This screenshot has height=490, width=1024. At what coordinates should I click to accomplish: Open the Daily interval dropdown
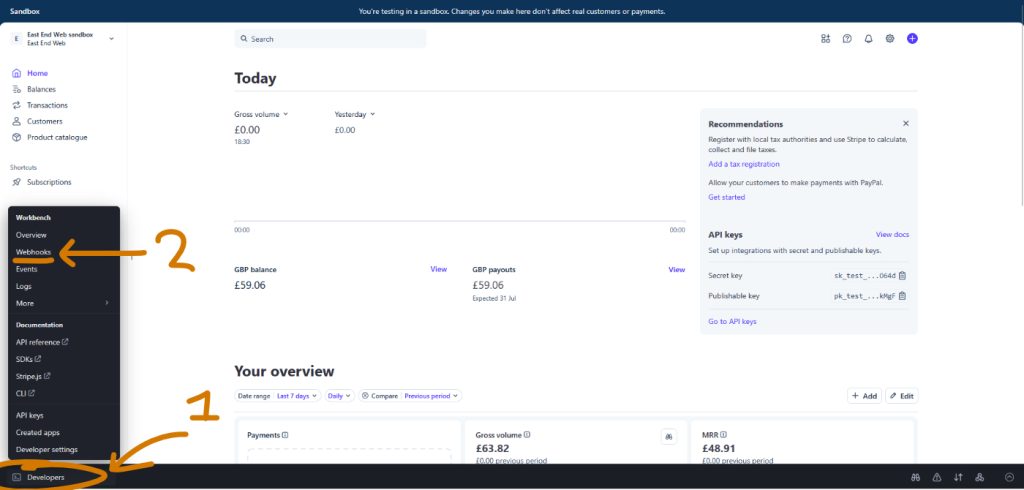[340, 396]
